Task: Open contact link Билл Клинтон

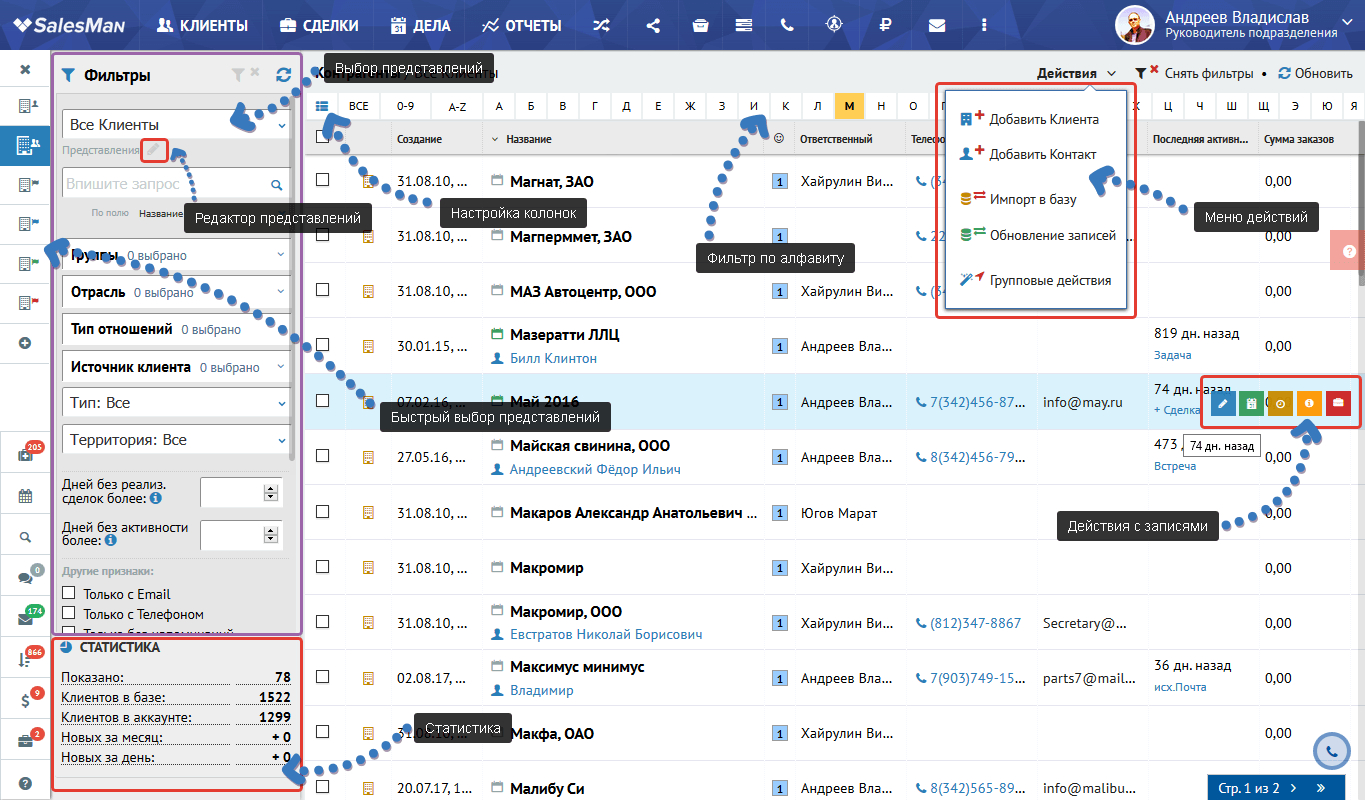Action: coord(553,358)
